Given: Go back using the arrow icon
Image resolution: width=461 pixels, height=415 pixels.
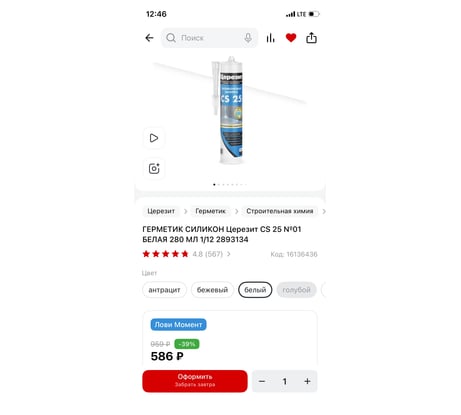Looking at the screenshot, I should 149,38.
